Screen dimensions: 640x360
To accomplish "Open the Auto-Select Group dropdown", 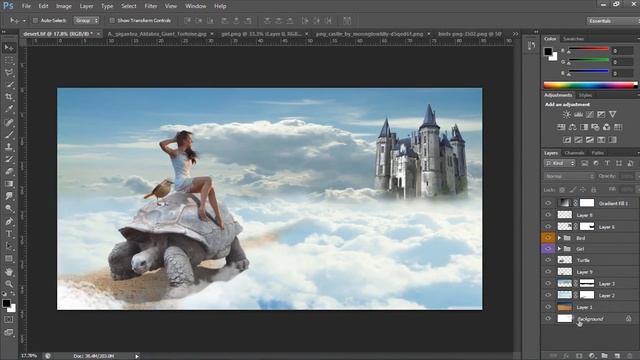I will click(86, 20).
